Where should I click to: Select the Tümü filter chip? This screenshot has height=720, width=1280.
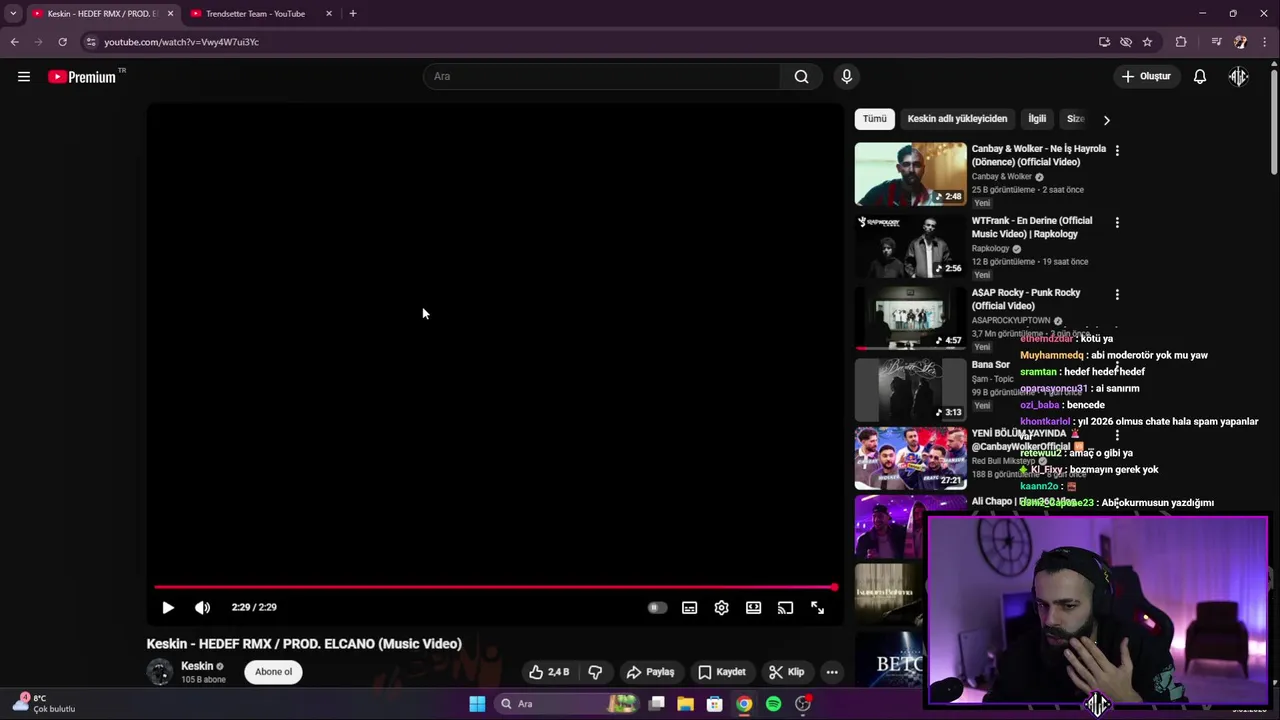click(875, 119)
